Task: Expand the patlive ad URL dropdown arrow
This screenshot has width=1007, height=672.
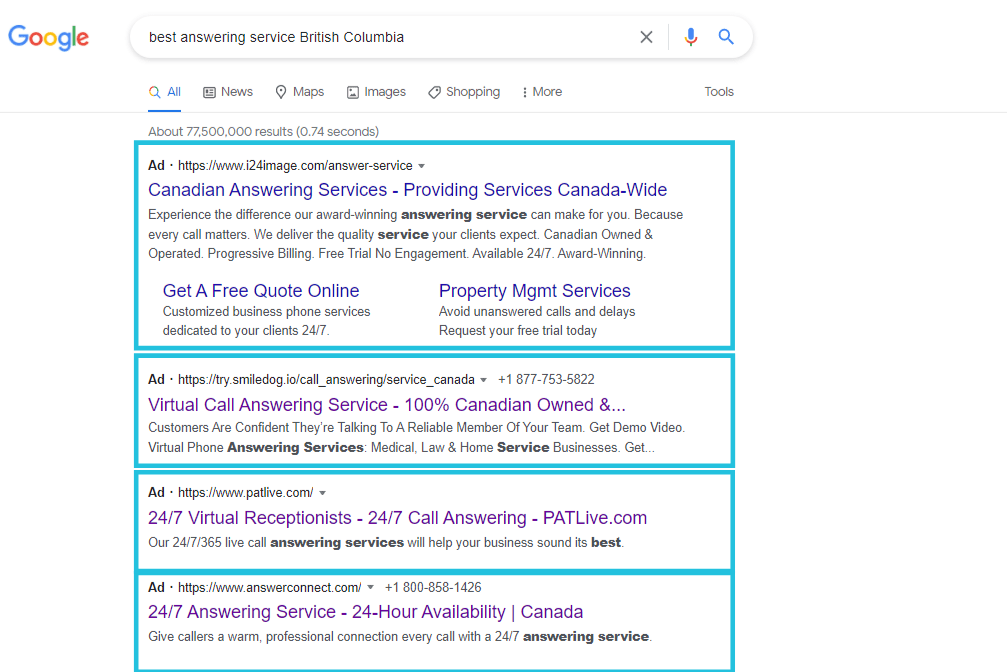Action: point(322,493)
